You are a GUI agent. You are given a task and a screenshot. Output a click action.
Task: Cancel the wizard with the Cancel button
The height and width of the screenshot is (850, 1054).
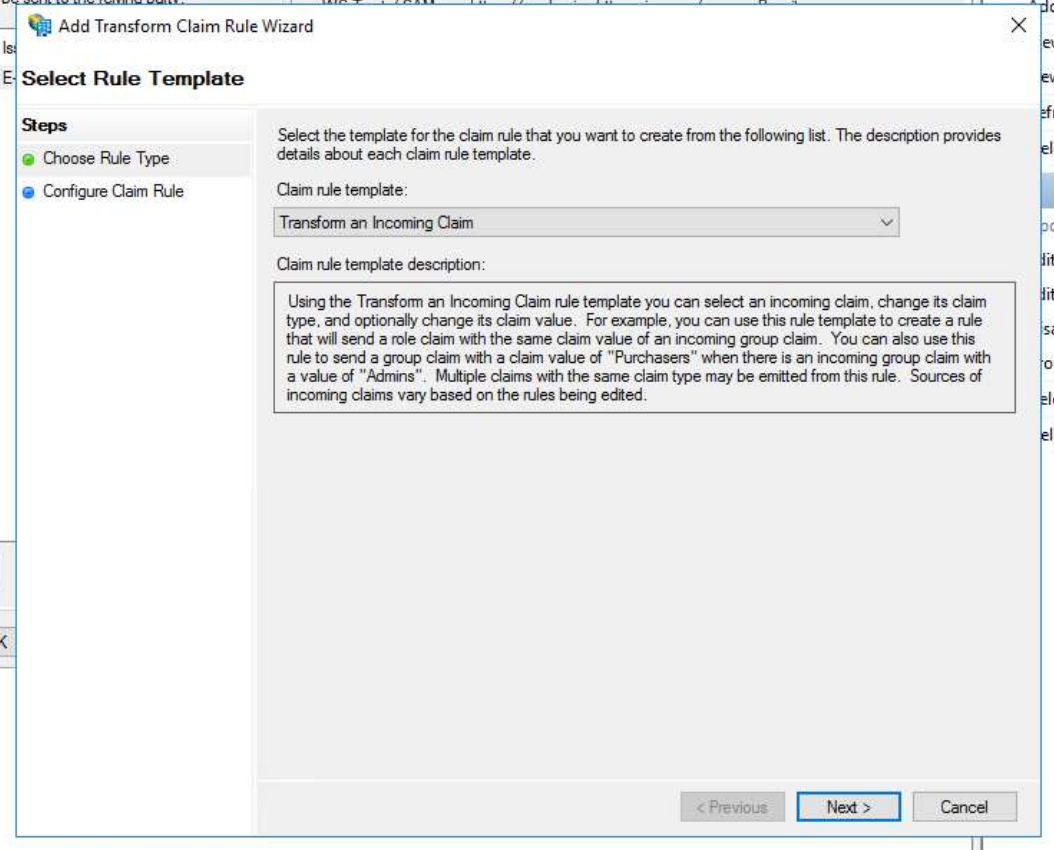pyautogui.click(x=964, y=807)
